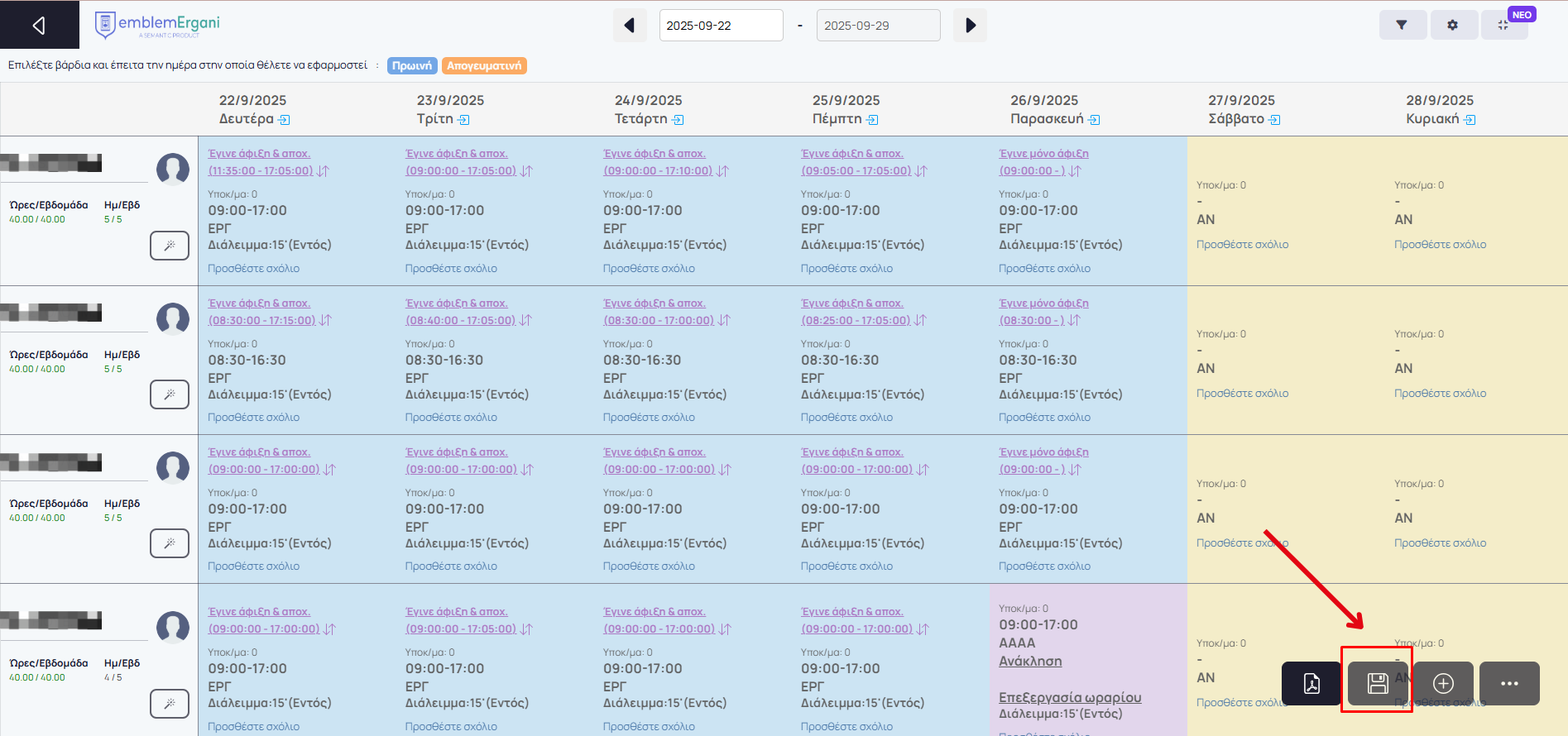Click Ανάκληση link in the purple cell
1568x736 pixels.
pos(1030,662)
